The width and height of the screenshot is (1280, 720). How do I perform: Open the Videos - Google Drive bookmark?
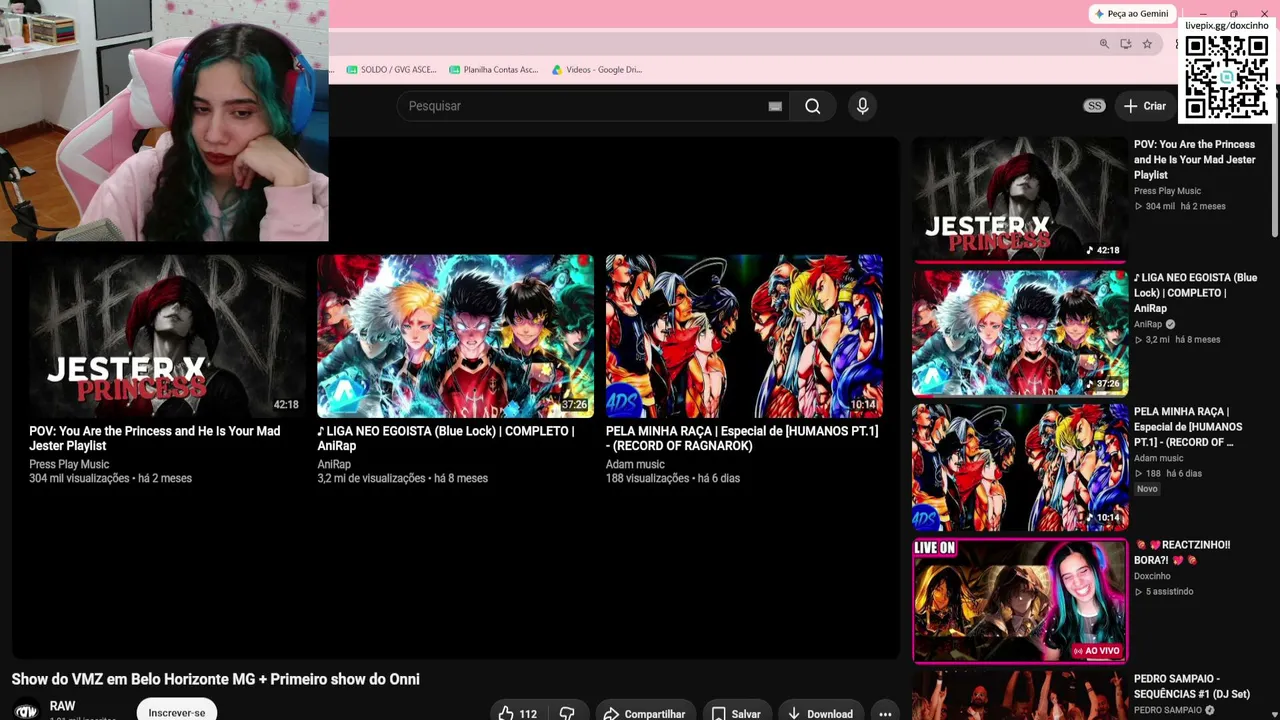pos(597,70)
